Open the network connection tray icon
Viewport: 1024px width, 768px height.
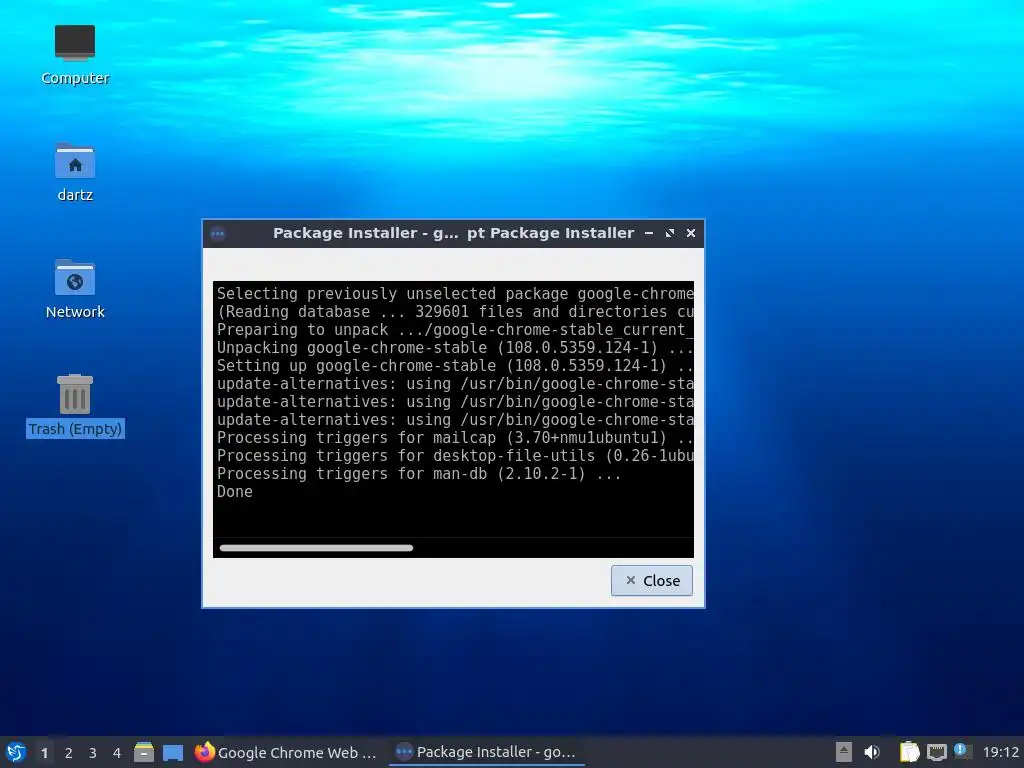pos(936,752)
